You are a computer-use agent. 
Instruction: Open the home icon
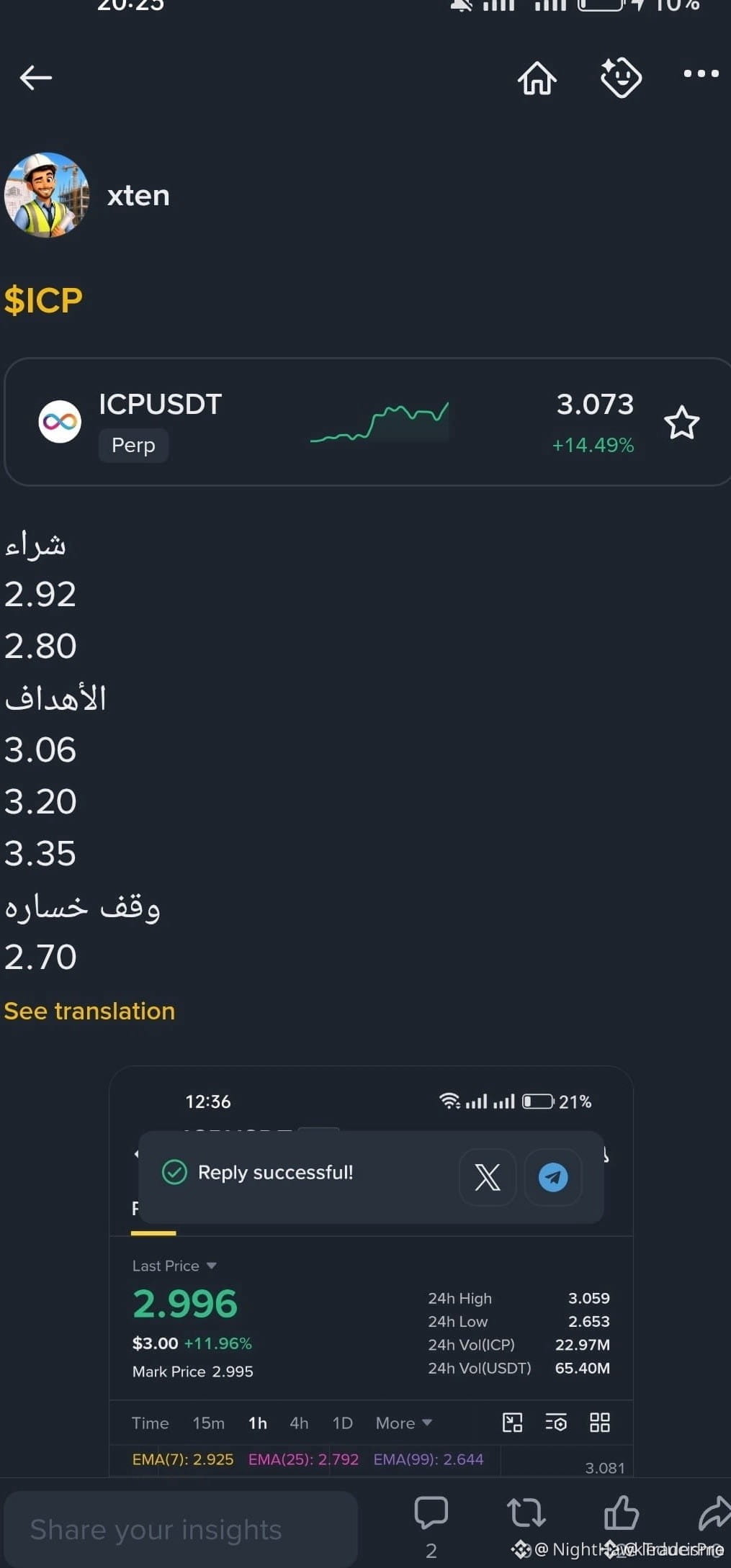537,77
